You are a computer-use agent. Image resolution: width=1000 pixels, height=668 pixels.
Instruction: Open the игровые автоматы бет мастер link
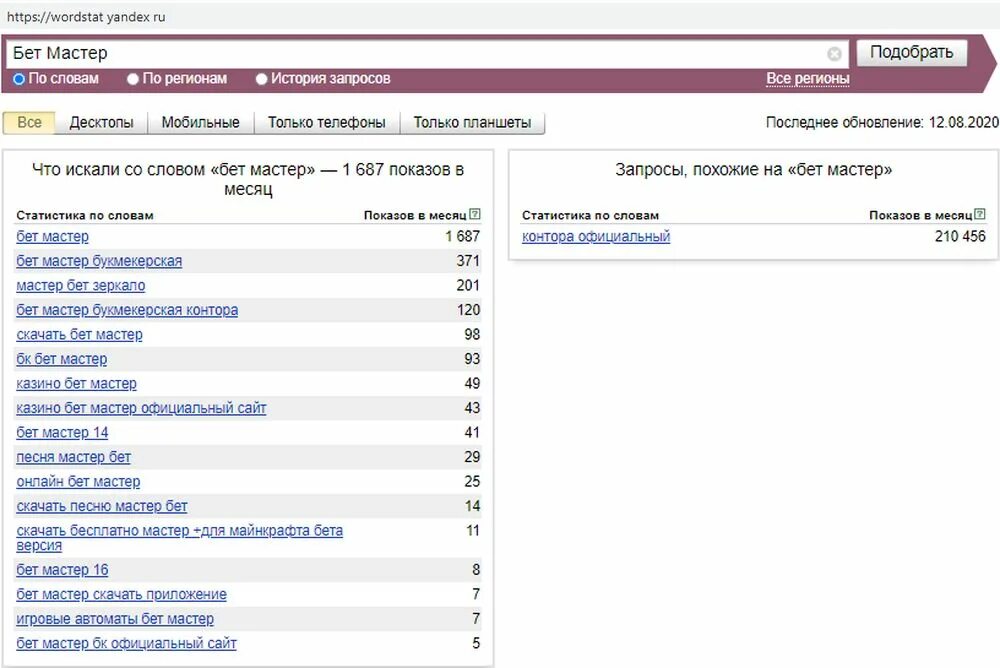115,619
